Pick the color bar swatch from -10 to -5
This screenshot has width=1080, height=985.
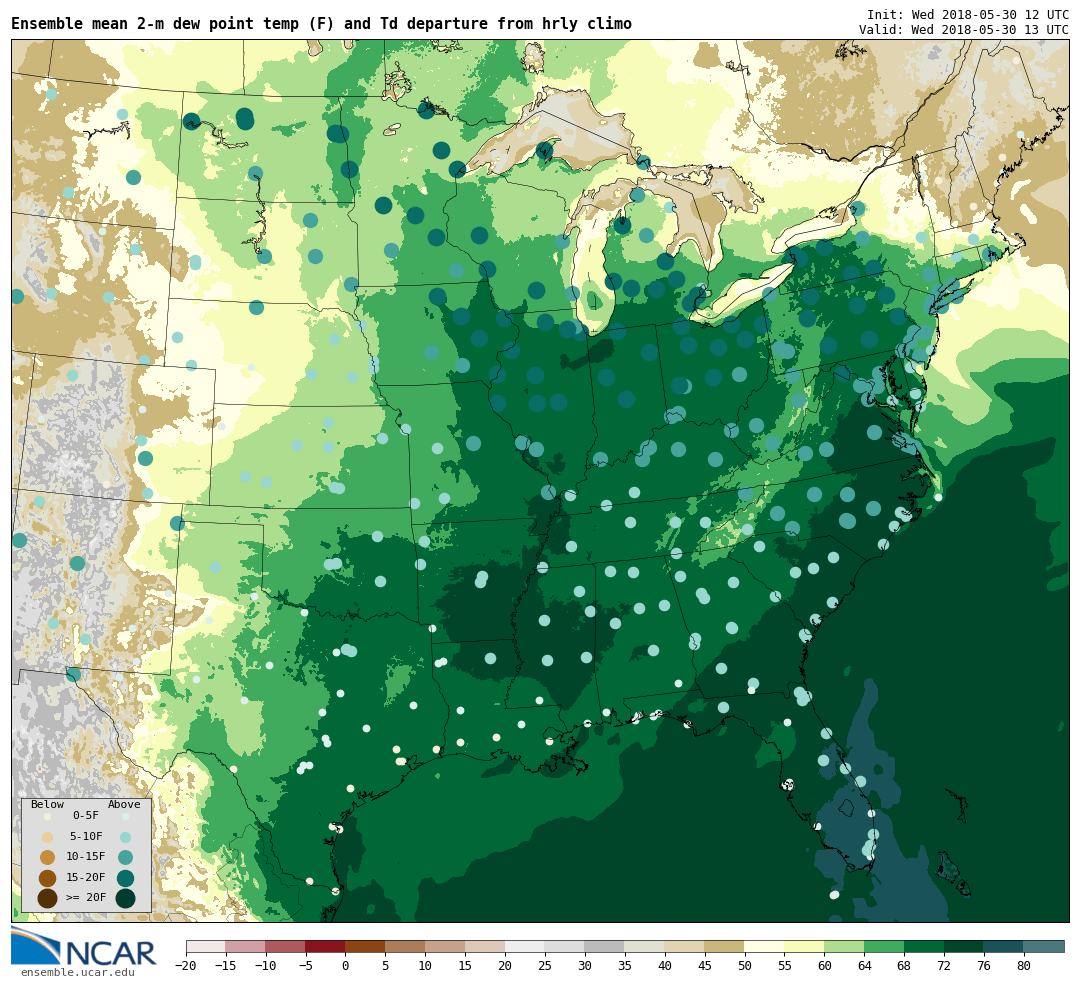286,946
